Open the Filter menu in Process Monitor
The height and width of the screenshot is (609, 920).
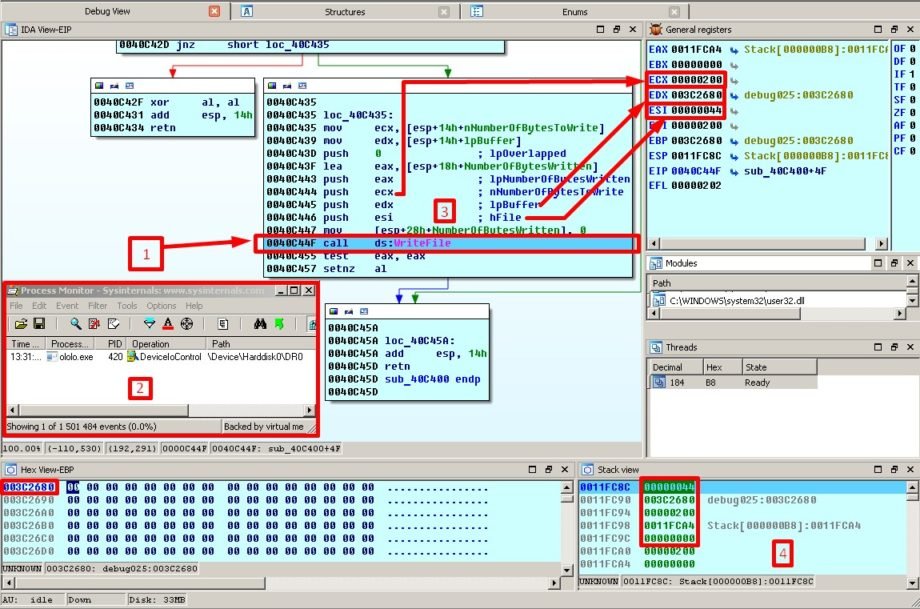click(x=97, y=306)
